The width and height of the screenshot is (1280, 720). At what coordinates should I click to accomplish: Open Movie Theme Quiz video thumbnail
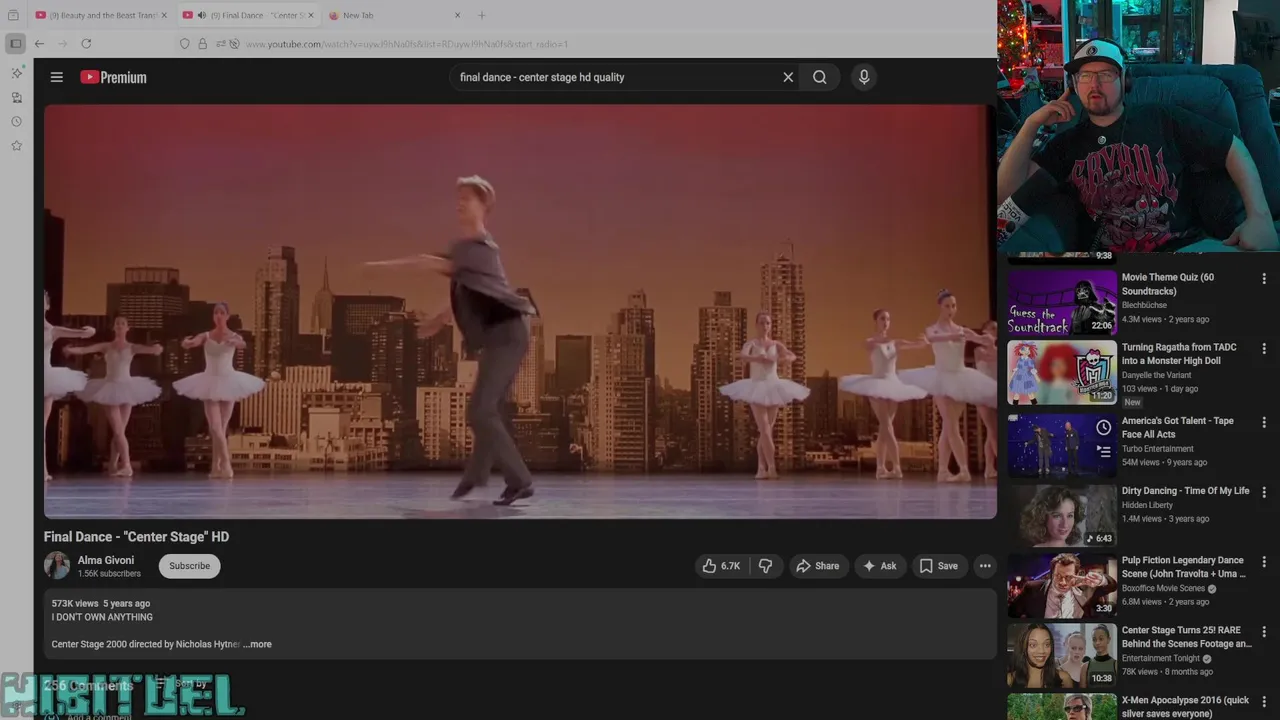(1062, 302)
